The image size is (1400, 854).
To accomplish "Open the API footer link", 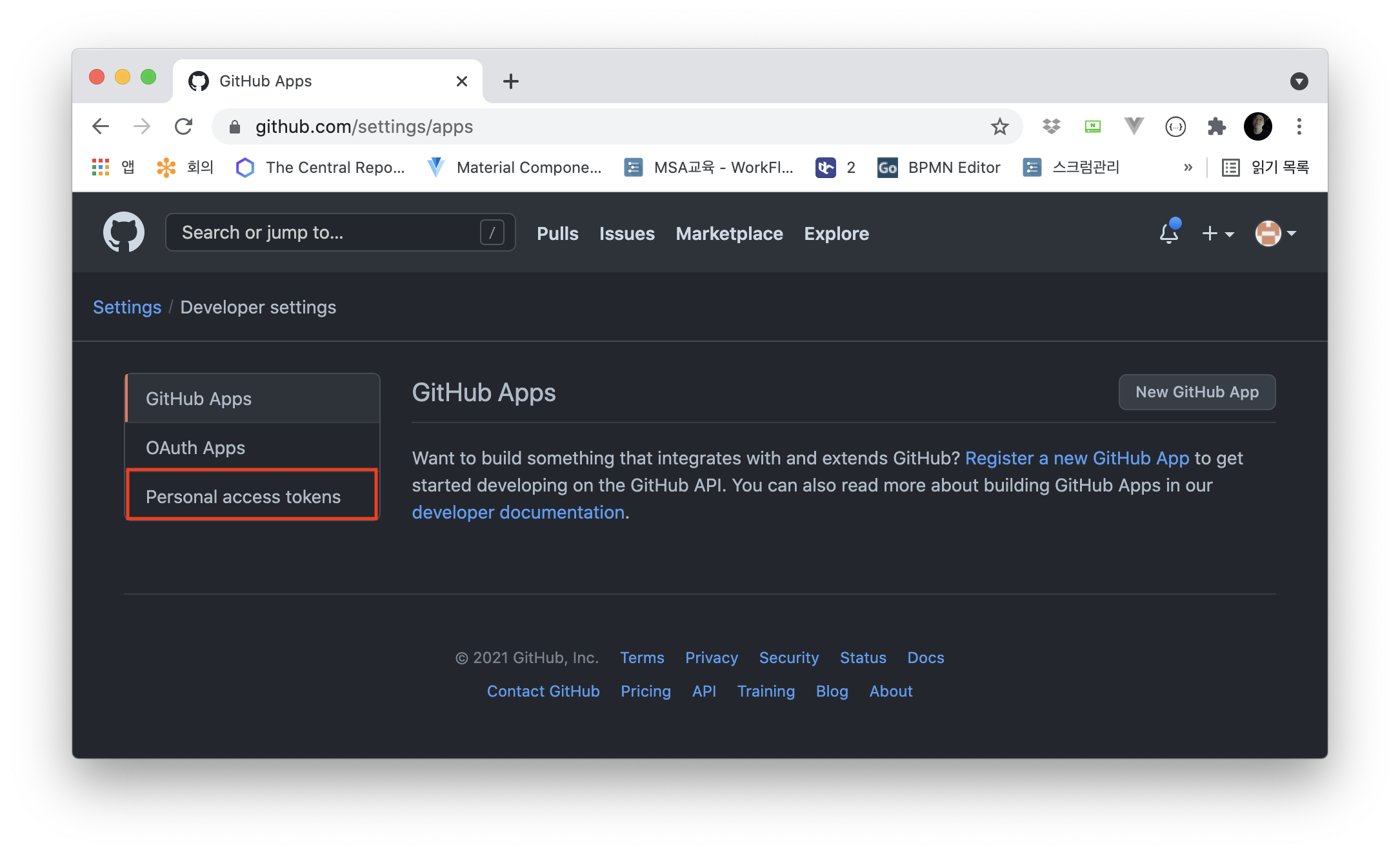I will pyautogui.click(x=704, y=691).
